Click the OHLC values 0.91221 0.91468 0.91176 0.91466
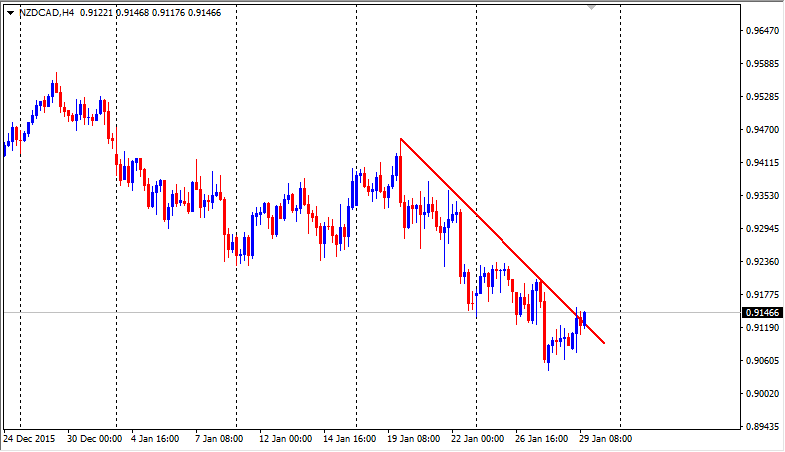Viewport: 785px width, 452px height. [151, 13]
